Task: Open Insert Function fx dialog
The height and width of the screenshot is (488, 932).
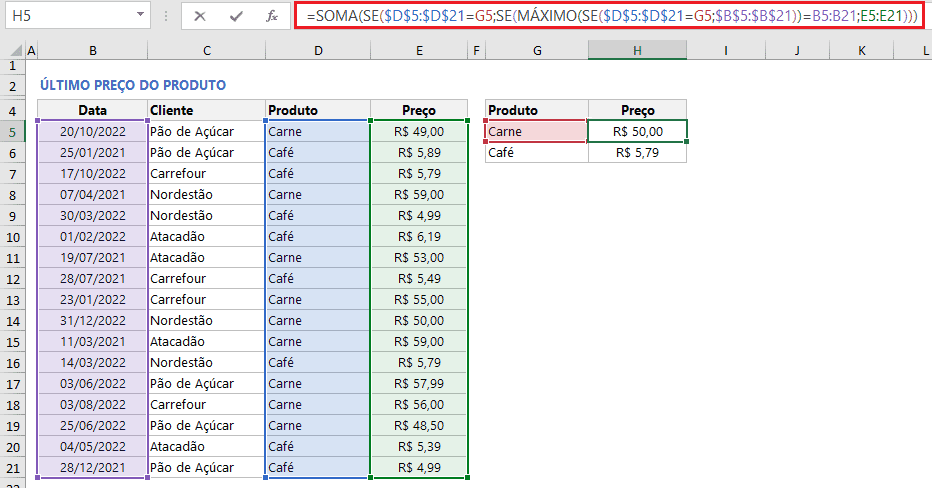Action: 271,16
